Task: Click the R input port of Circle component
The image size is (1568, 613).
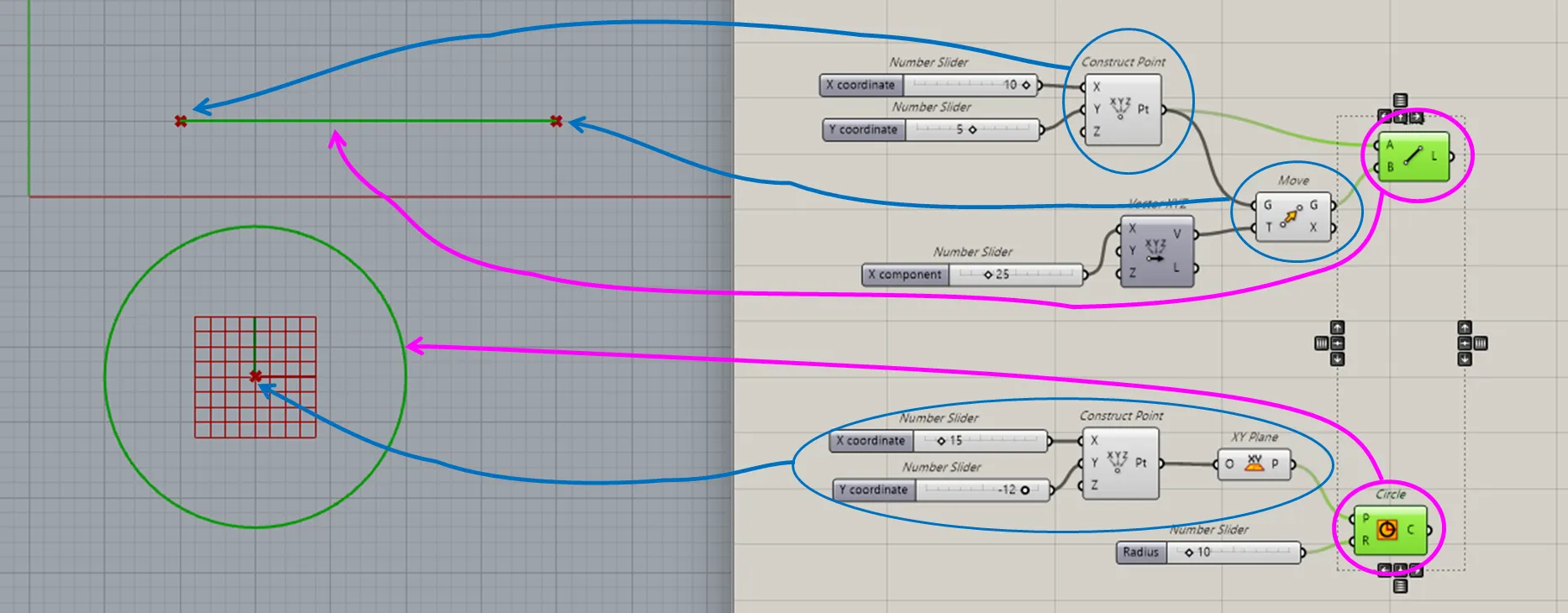Action: [x=1352, y=541]
